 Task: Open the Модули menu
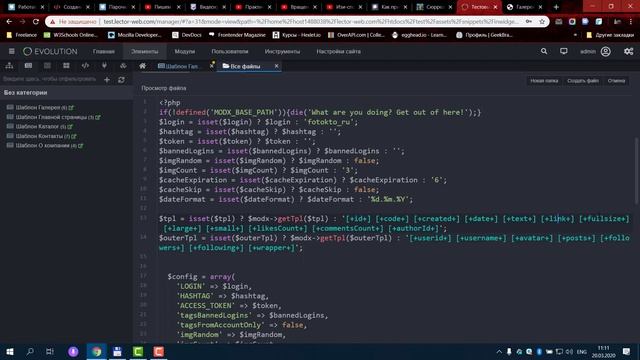coord(184,51)
